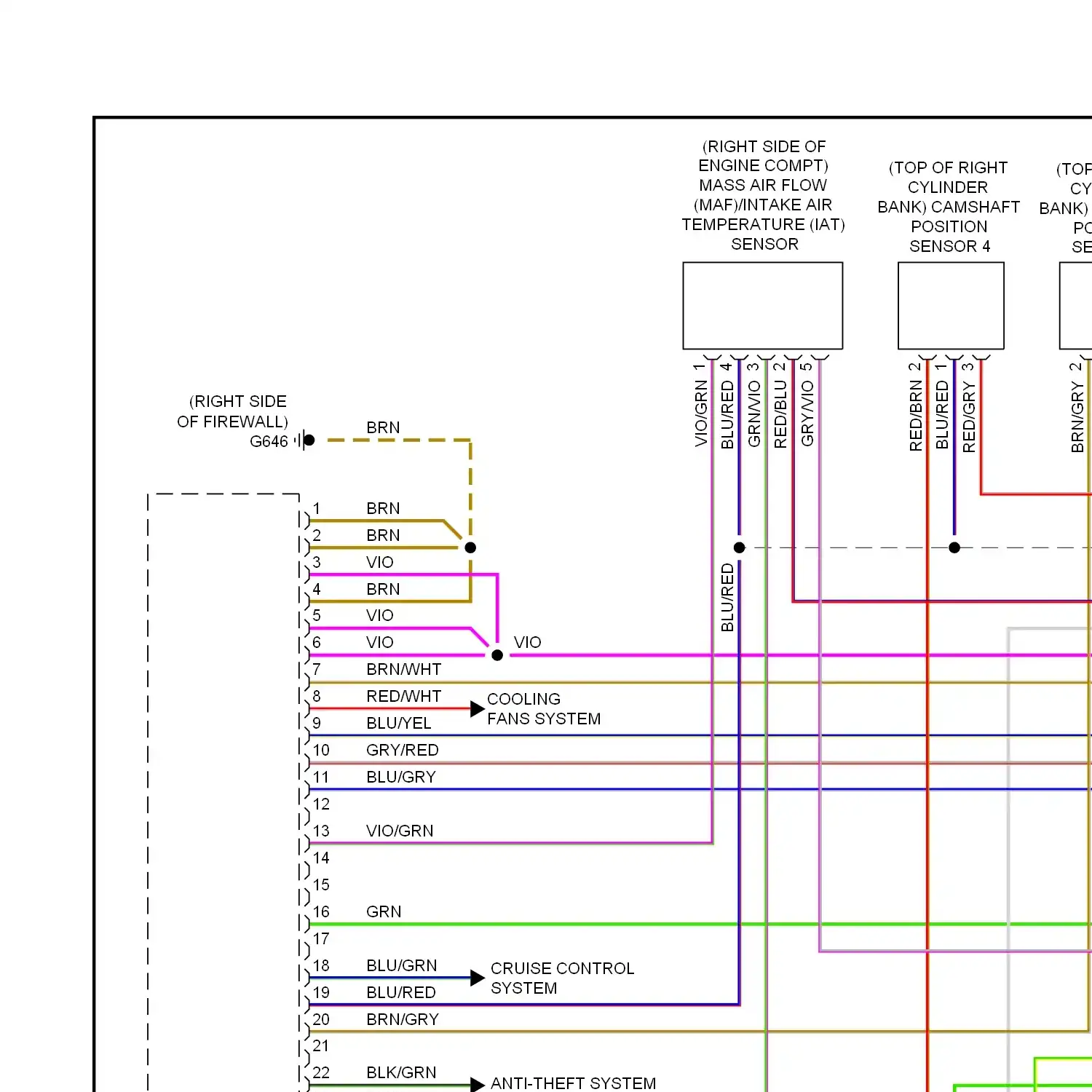The image size is (1092, 1092).
Task: Click the arrowhead pointing to Cruise Control System
Action: [478, 978]
